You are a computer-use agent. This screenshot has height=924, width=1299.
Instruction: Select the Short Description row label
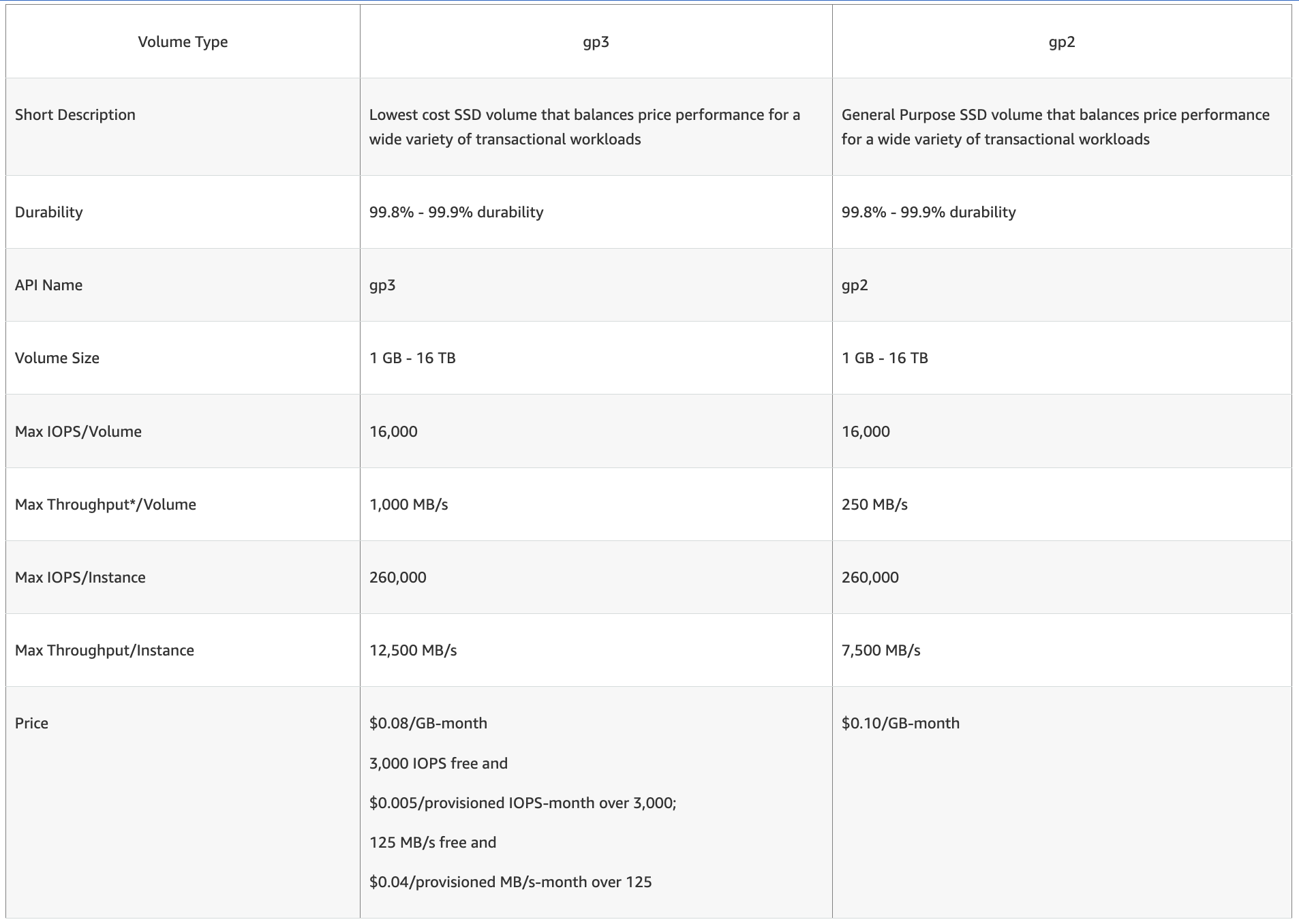pyautogui.click(x=75, y=114)
